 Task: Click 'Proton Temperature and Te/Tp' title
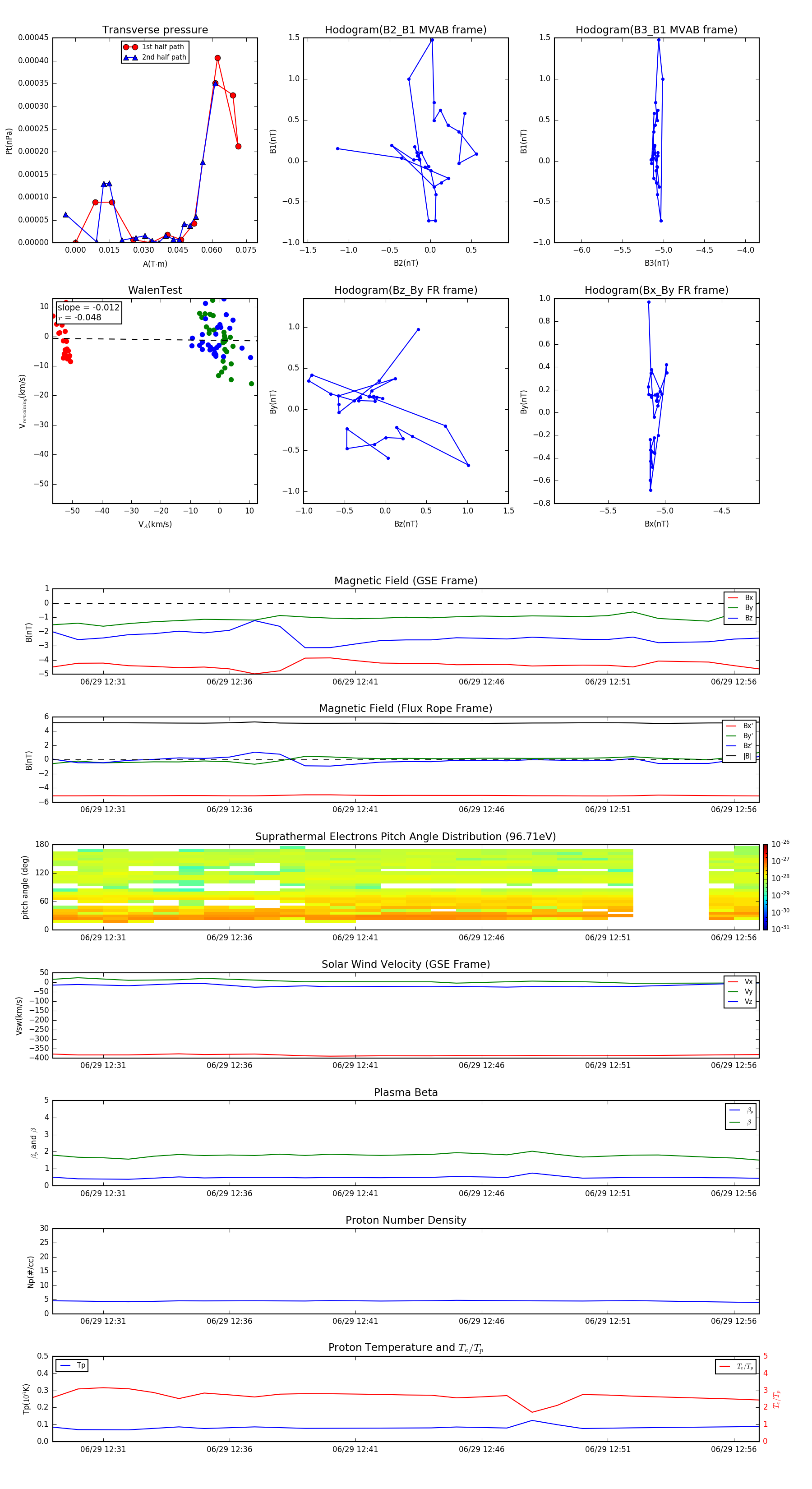pos(406,1349)
